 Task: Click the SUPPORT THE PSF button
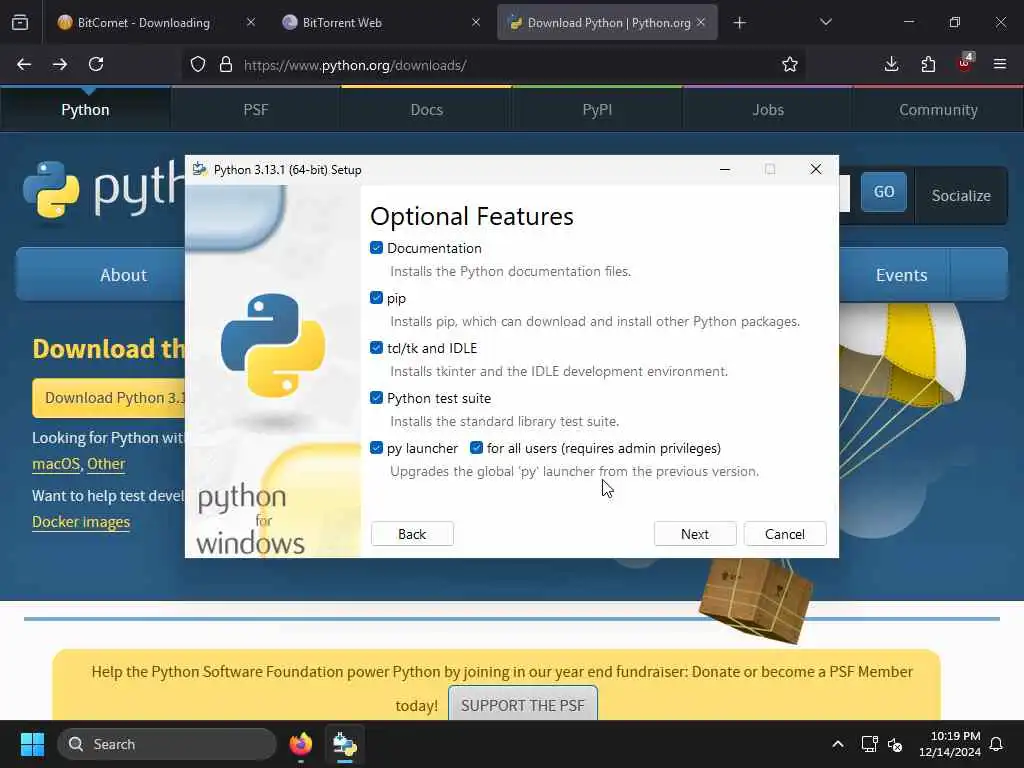pos(522,705)
